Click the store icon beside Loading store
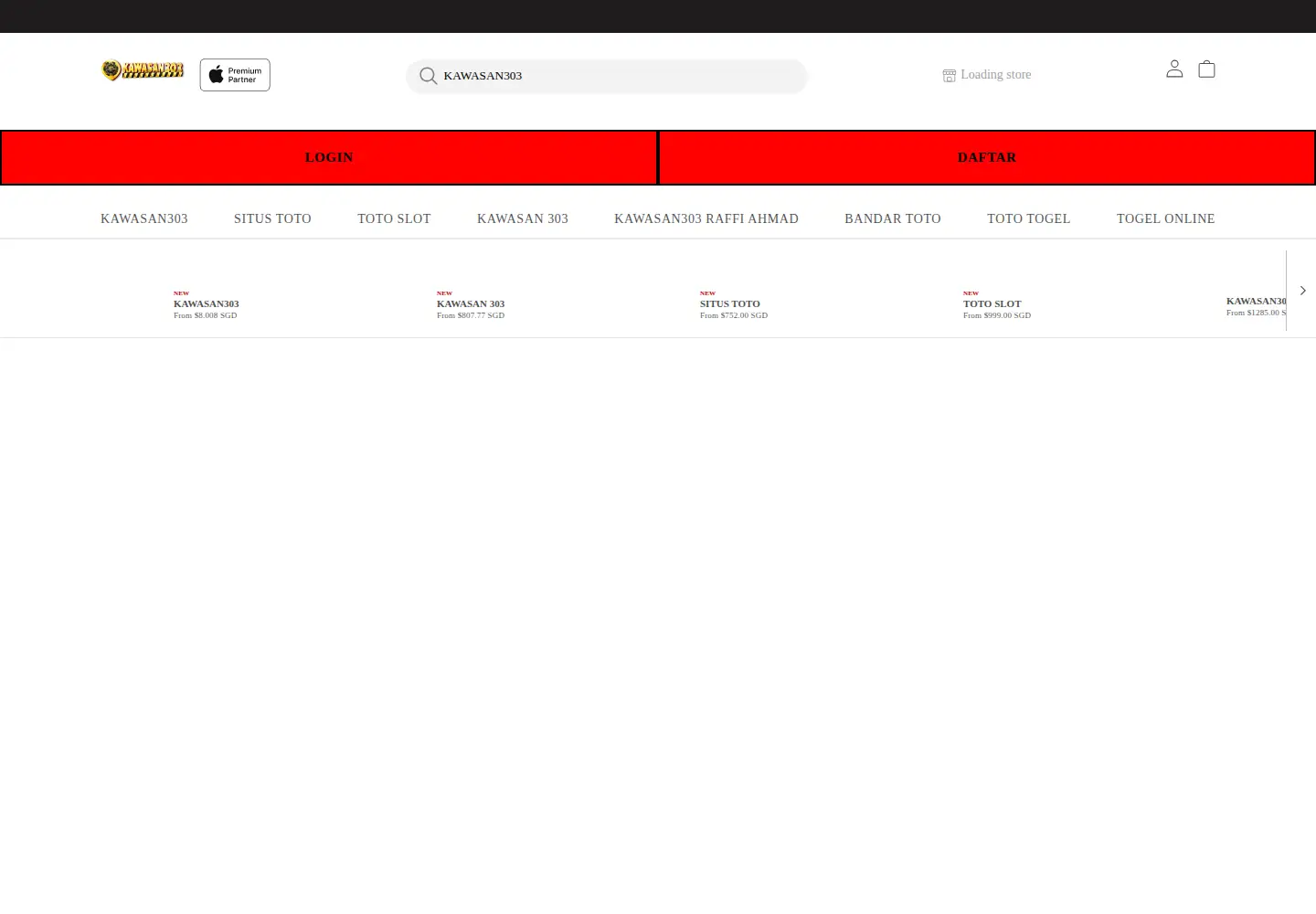Screen dimensions: 1316x914 pyautogui.click(x=950, y=75)
